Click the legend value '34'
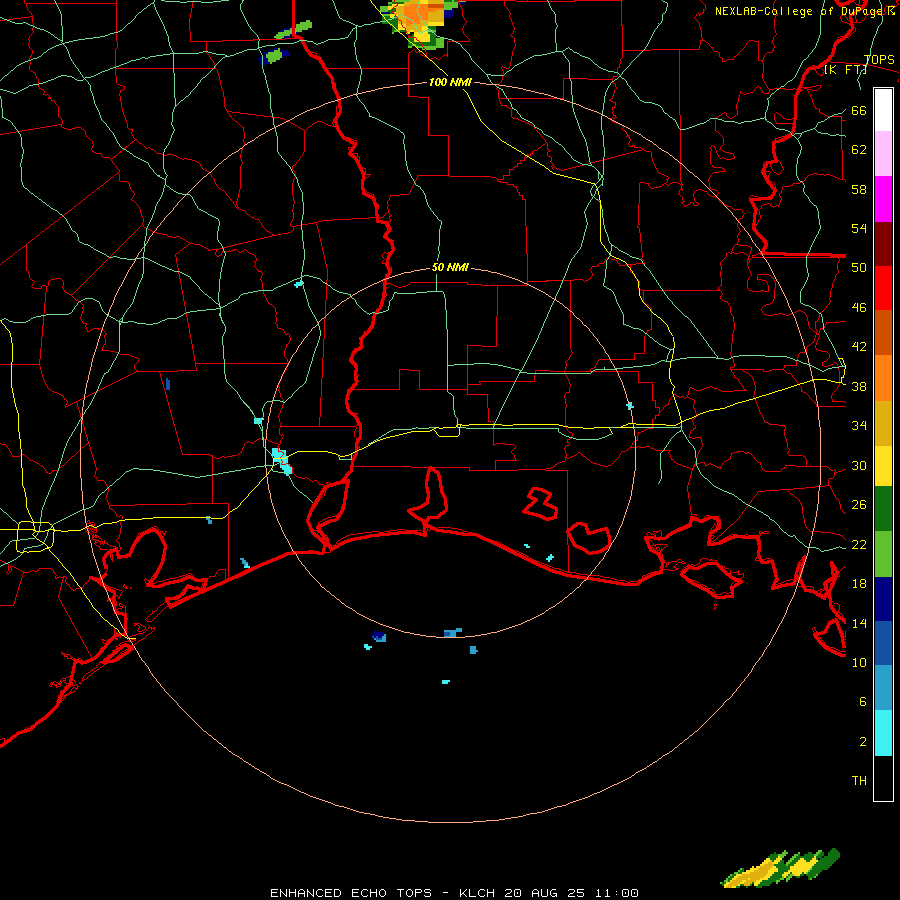 pyautogui.click(x=859, y=425)
